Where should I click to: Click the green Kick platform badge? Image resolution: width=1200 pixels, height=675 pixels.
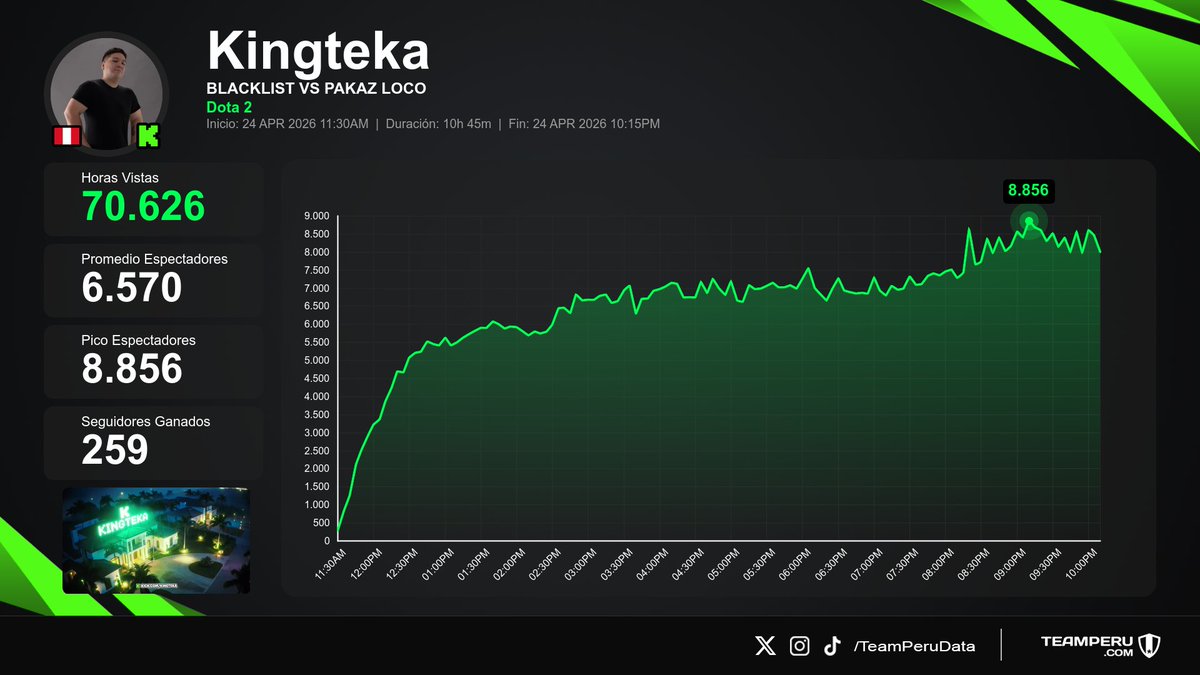(149, 136)
